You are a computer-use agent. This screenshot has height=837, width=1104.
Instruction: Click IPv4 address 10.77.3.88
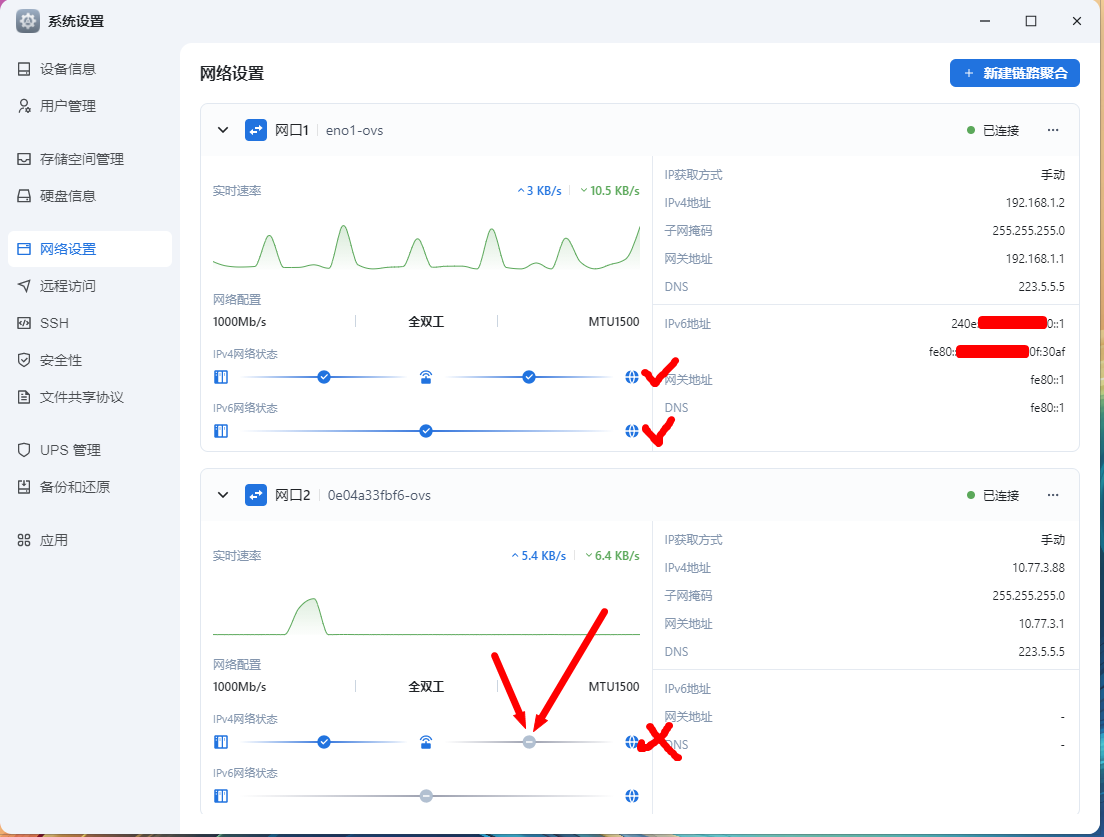1039,567
